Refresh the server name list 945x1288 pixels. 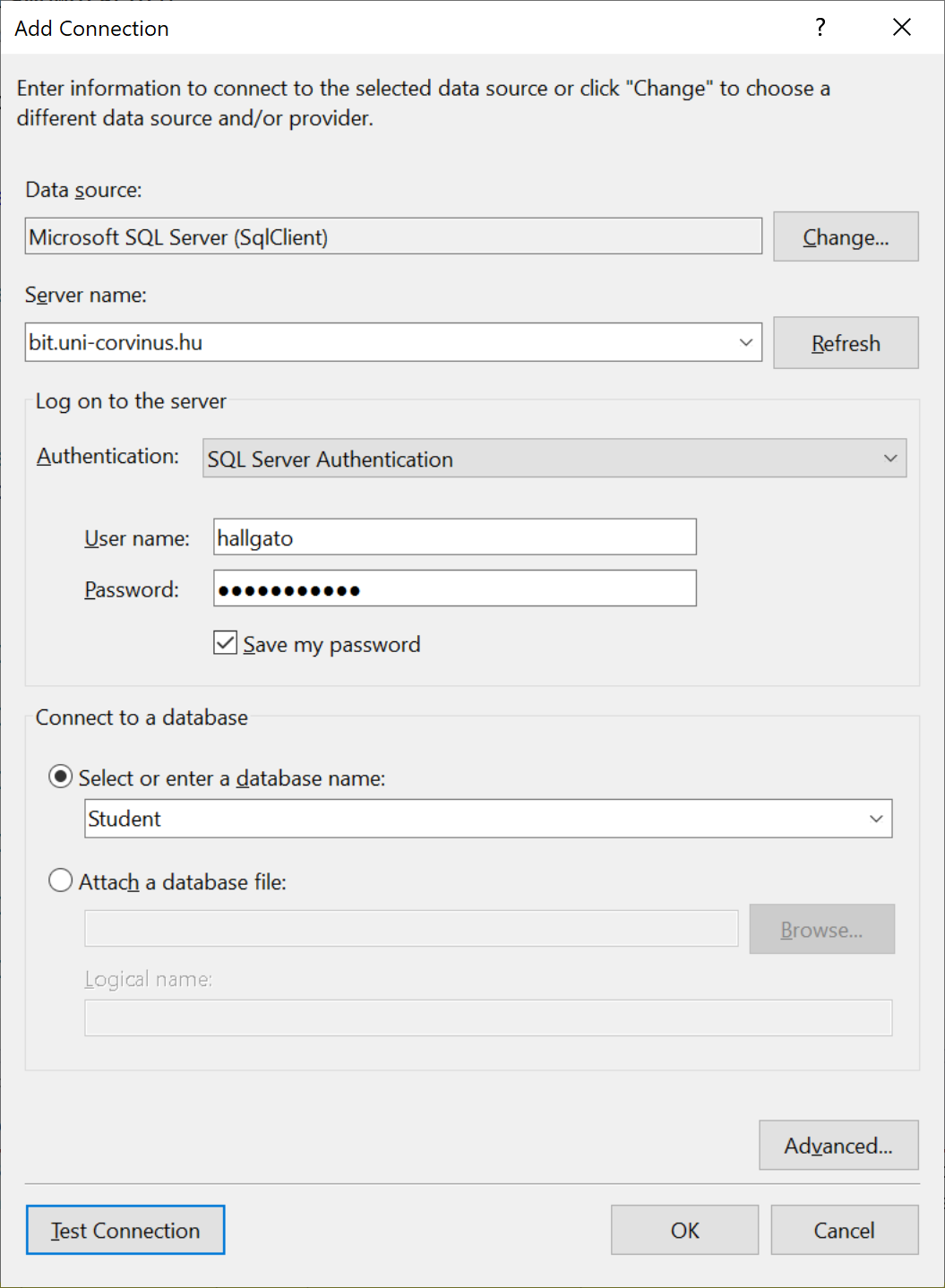pyautogui.click(x=845, y=343)
